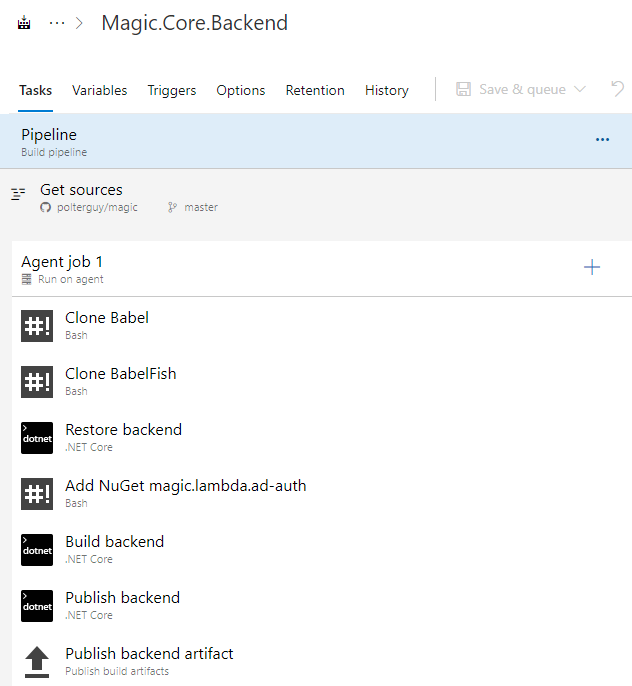Image resolution: width=632 pixels, height=686 pixels.
Task: Click the Clone BabelFish bash icon
Action: (37, 382)
